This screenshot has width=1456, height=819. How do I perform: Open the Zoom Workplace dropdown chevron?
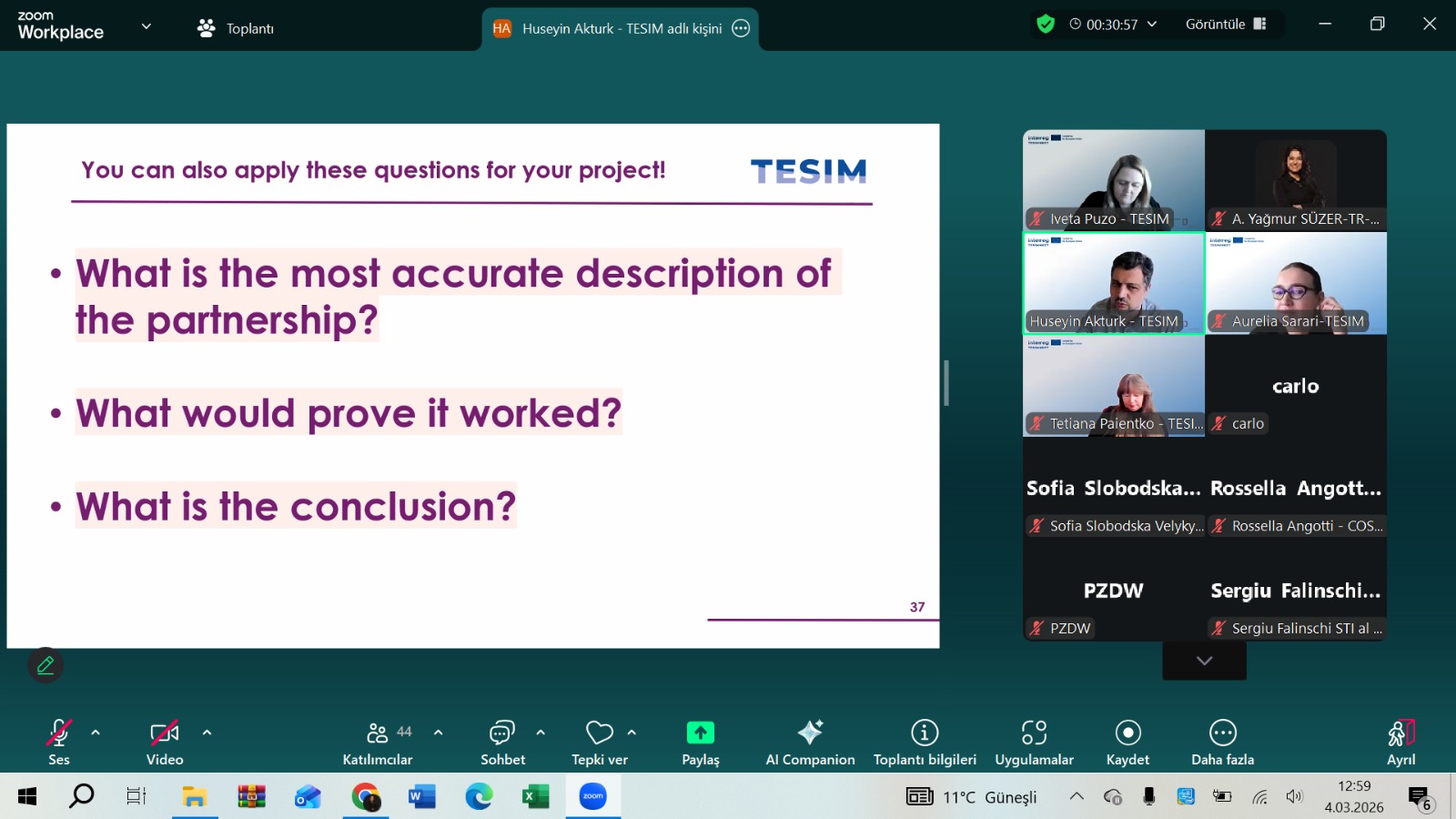coord(147,26)
